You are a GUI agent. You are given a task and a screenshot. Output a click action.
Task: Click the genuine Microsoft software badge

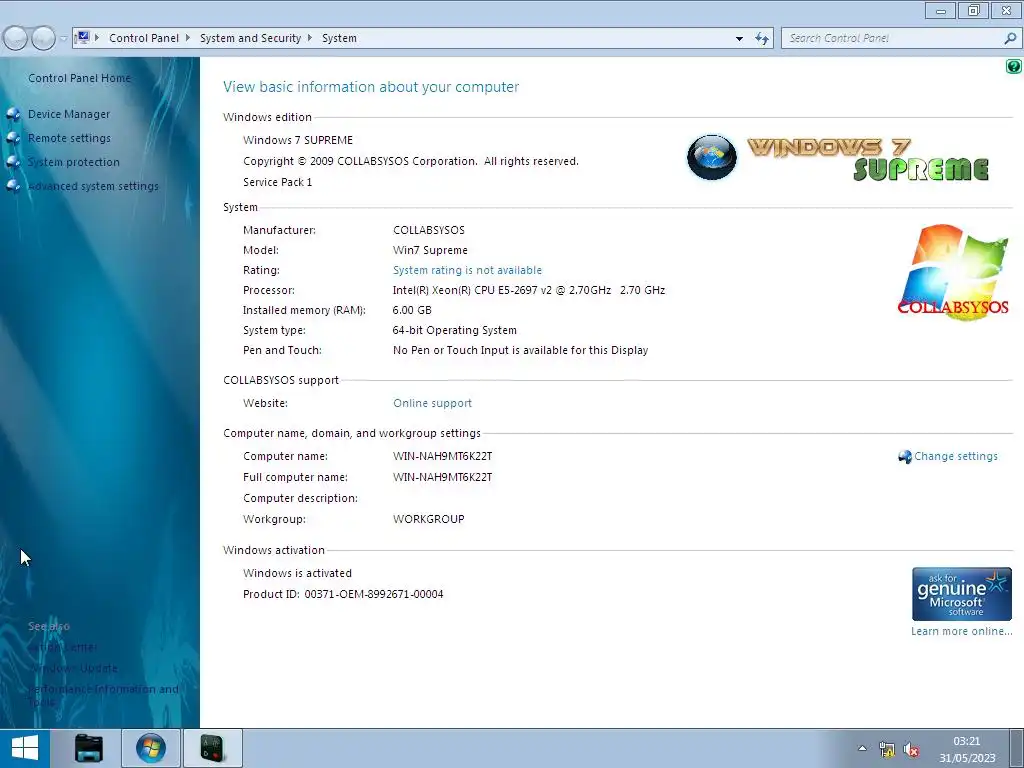click(961, 594)
